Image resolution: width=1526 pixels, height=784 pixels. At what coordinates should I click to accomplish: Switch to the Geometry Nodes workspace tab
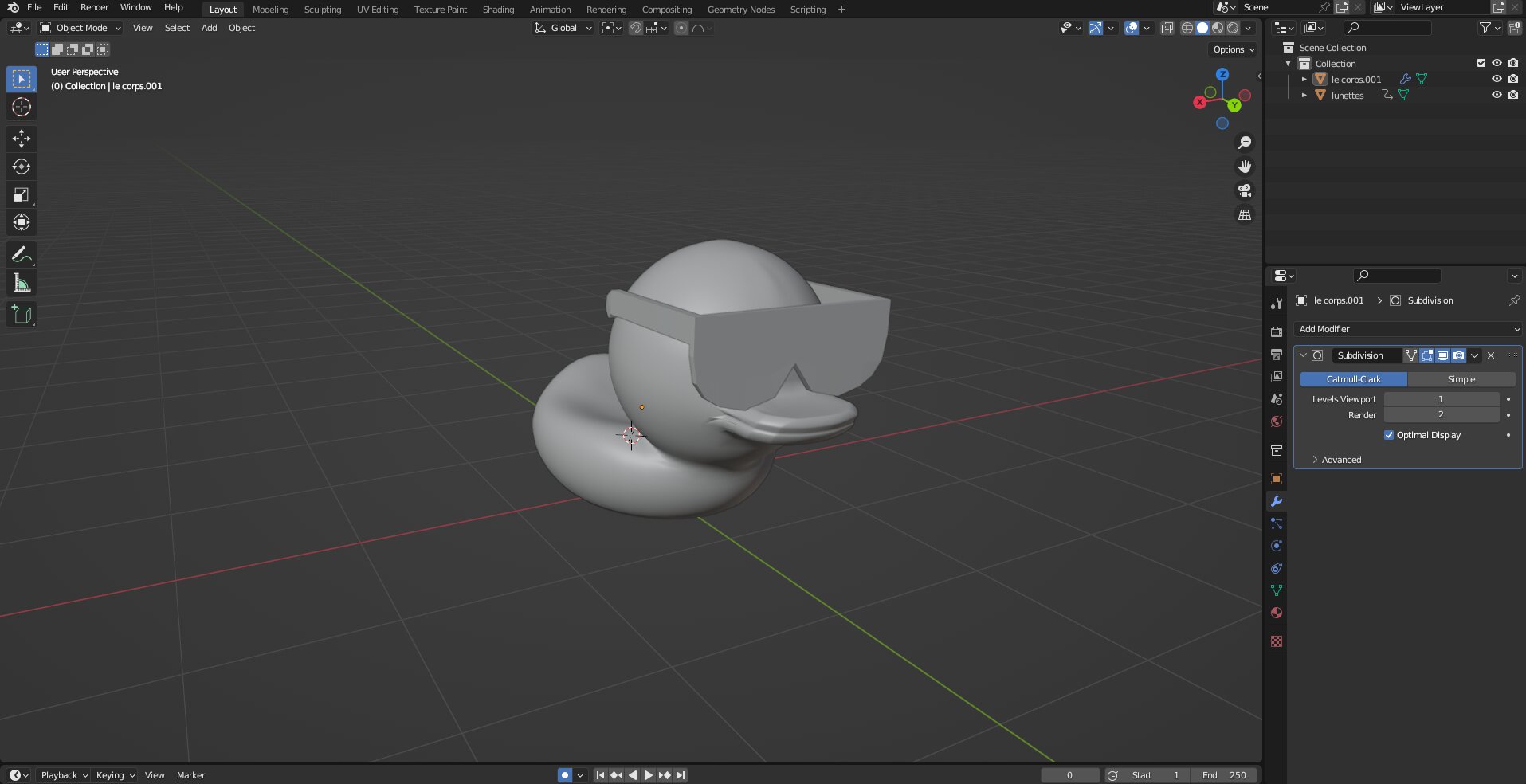(741, 10)
